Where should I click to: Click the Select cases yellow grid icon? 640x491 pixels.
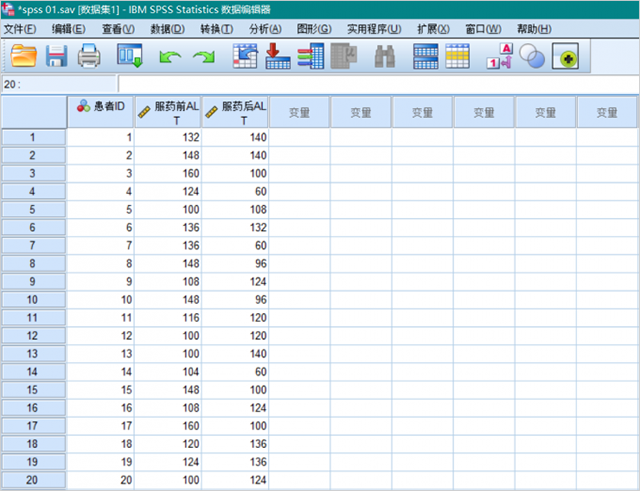click(x=458, y=56)
